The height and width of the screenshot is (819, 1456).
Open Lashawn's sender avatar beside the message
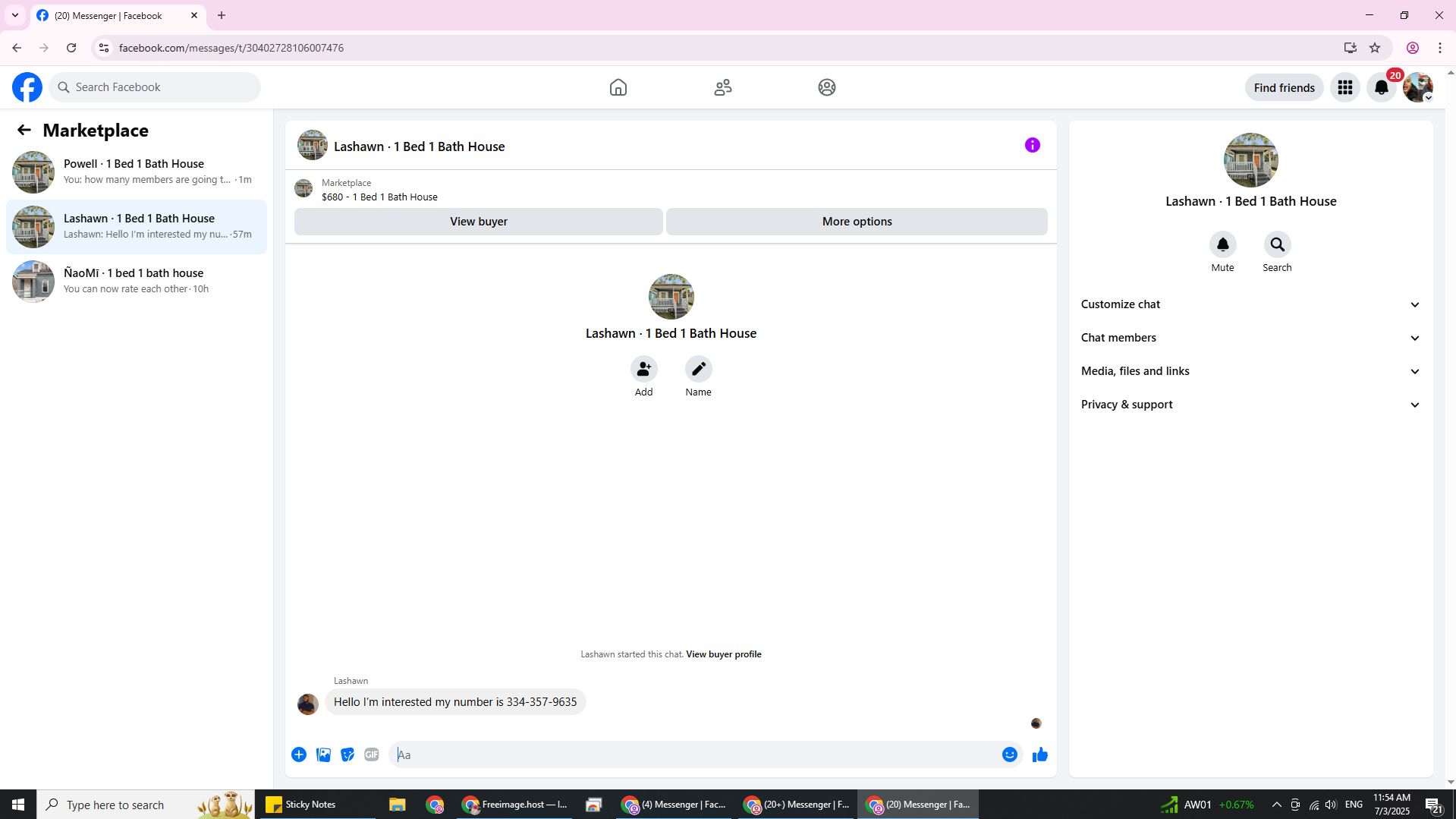pyautogui.click(x=308, y=704)
